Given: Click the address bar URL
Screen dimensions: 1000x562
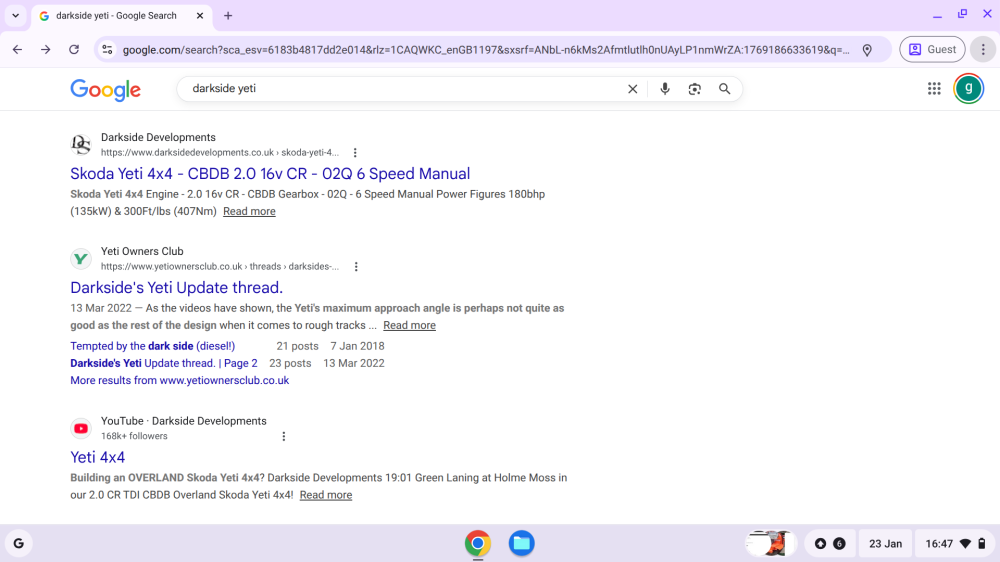Looking at the screenshot, I should 486,50.
